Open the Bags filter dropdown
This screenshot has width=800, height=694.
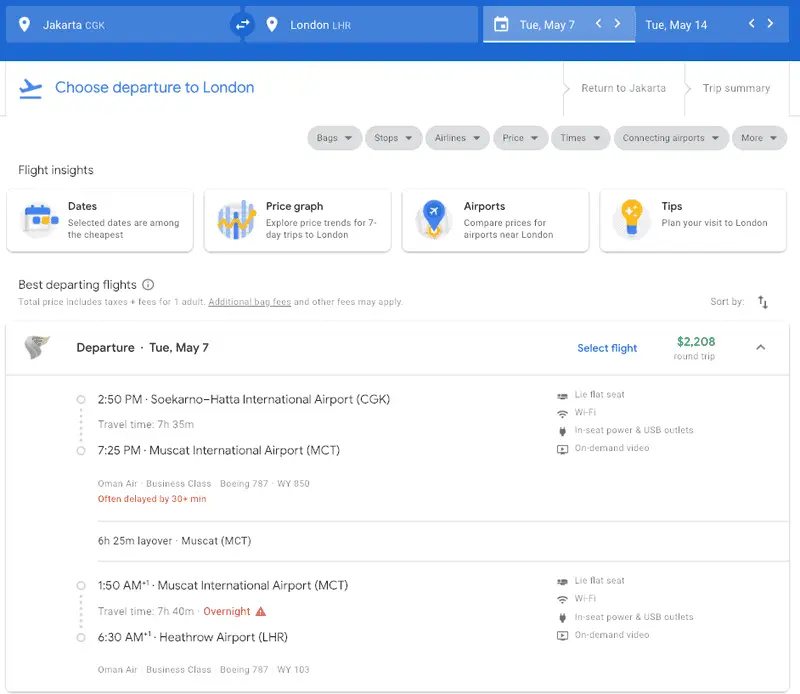[334, 138]
